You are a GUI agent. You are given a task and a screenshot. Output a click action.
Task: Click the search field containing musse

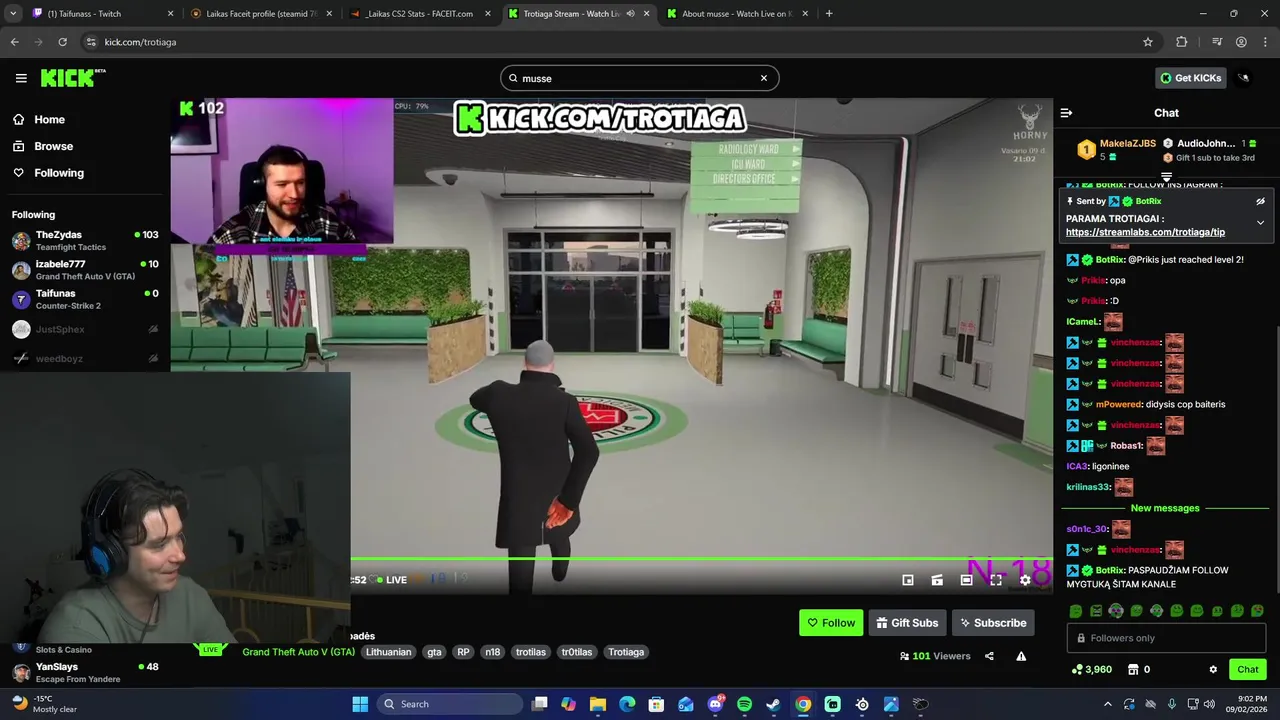[x=639, y=78]
